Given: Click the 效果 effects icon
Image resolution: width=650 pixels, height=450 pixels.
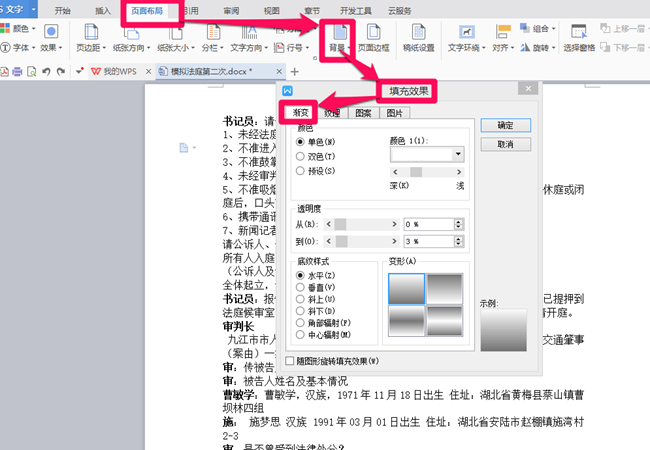Looking at the screenshot, I should (x=51, y=31).
